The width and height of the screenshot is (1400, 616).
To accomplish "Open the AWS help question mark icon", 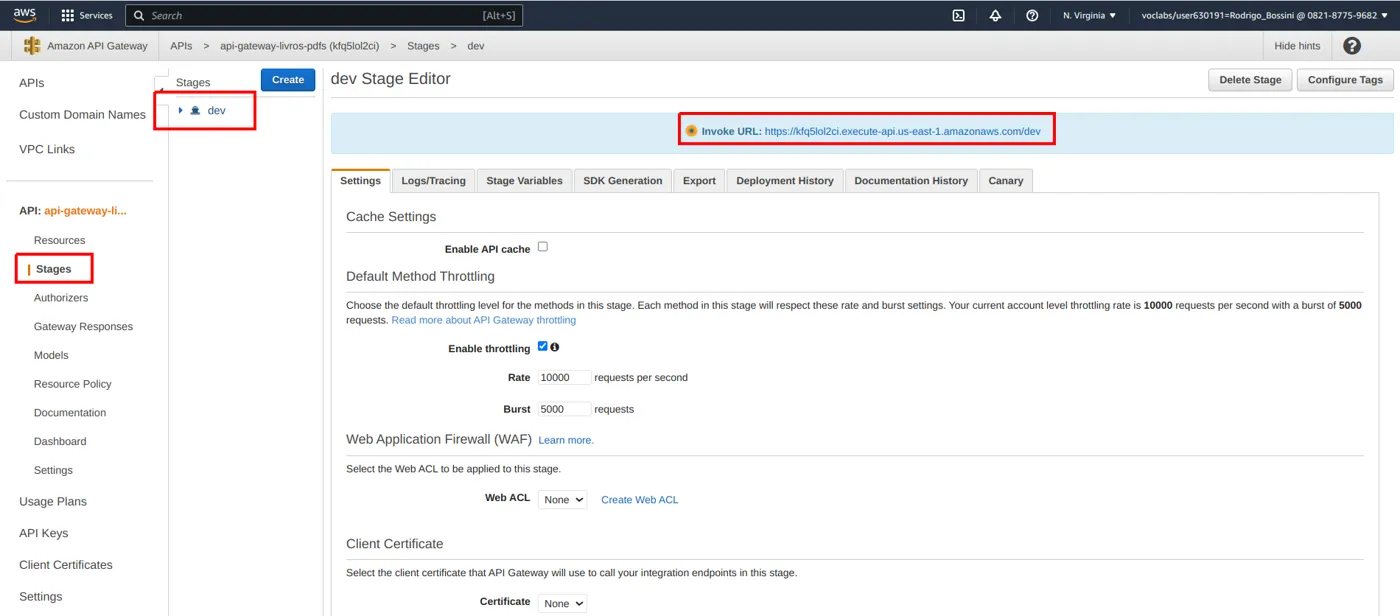I will (1032, 15).
